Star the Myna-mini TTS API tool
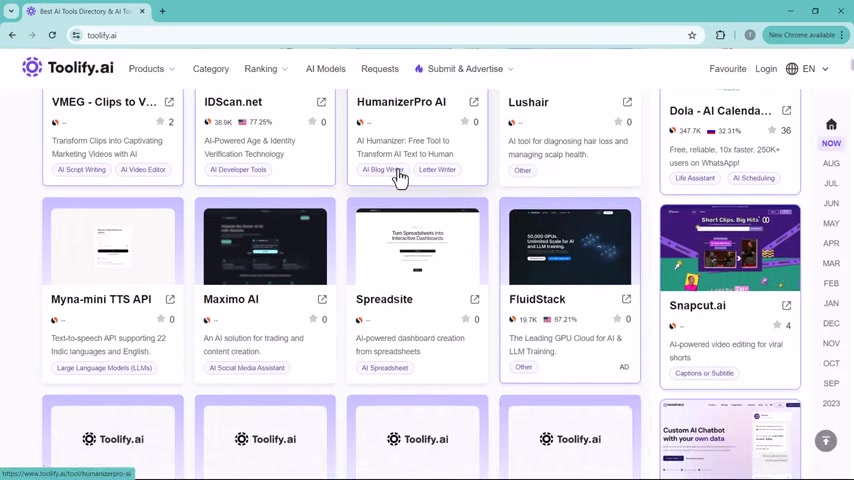854x480 pixels. (x=161, y=319)
